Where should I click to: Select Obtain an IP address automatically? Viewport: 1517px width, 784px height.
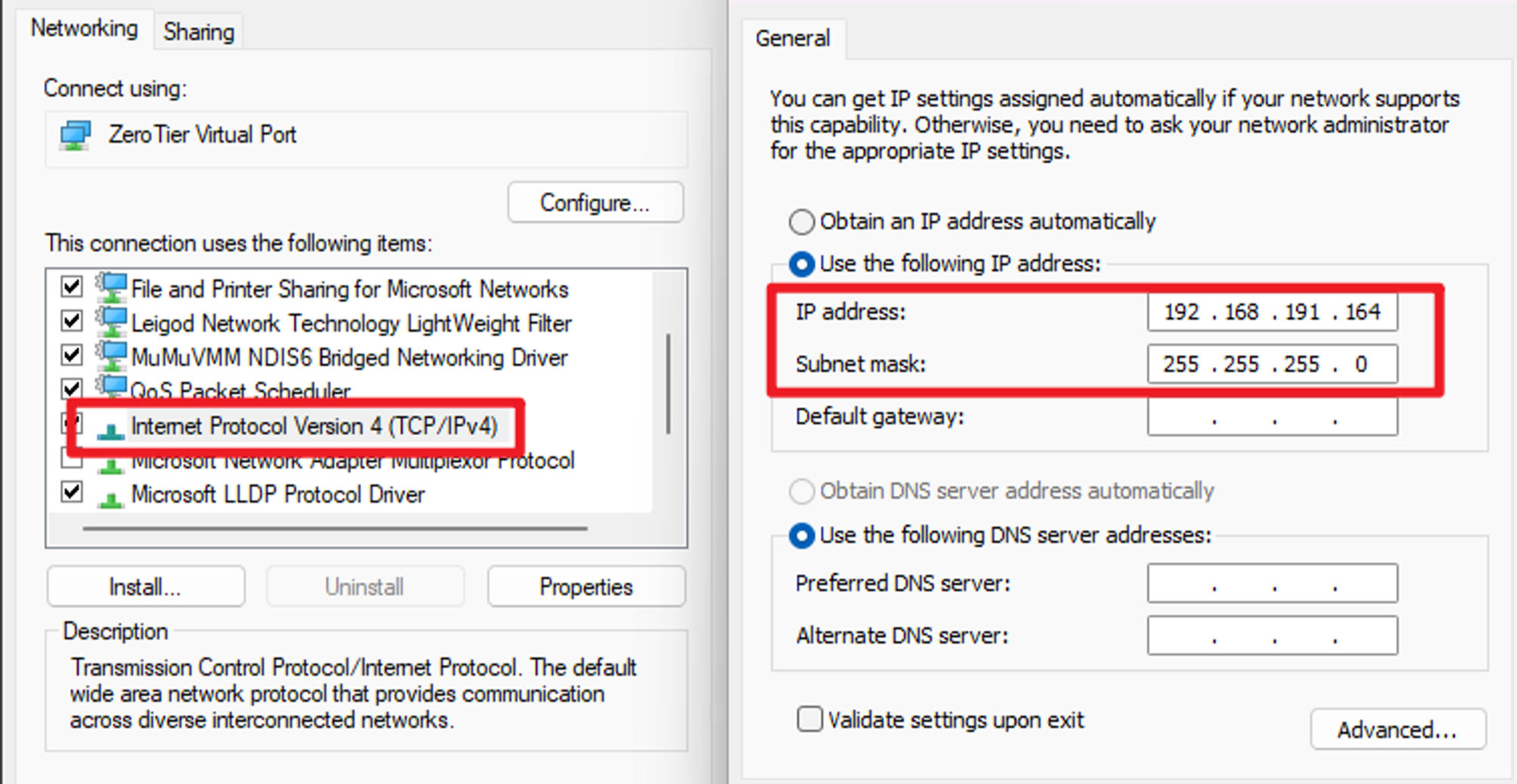pyautogui.click(x=802, y=222)
